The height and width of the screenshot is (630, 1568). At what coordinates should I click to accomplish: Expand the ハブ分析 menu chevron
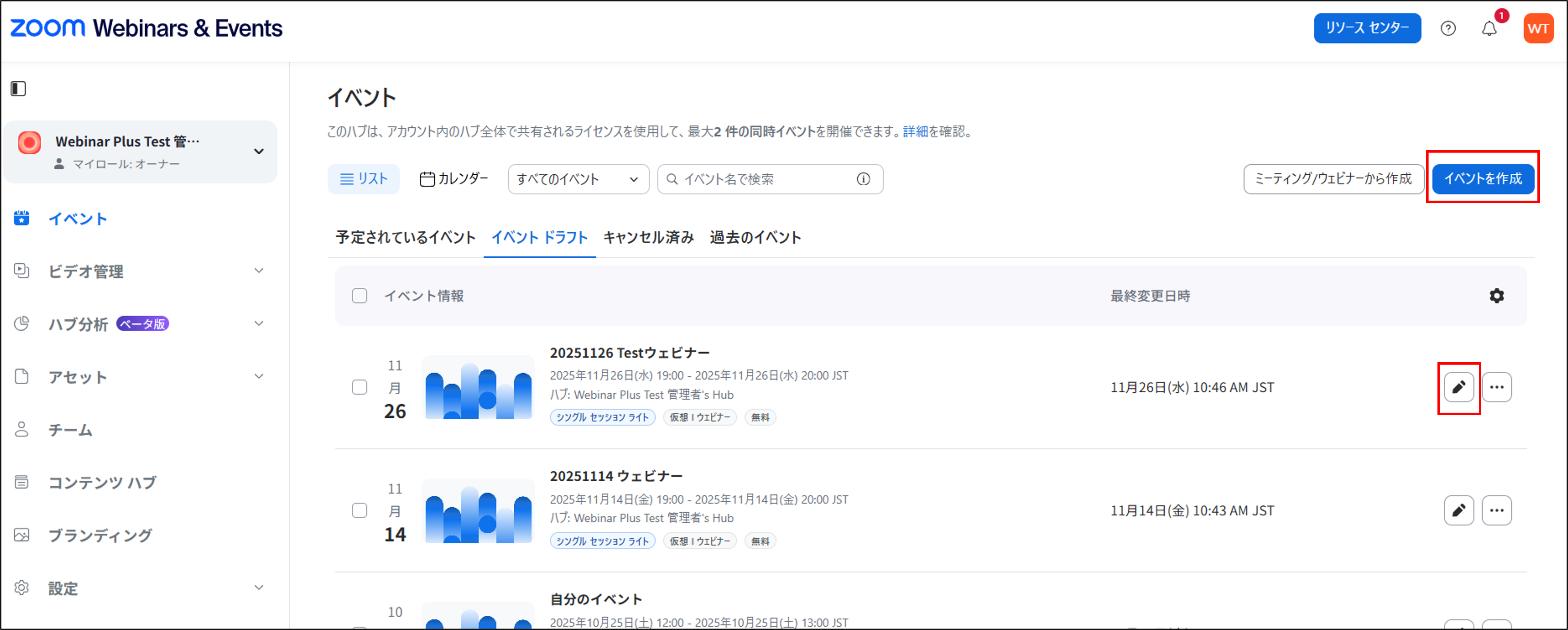(259, 323)
